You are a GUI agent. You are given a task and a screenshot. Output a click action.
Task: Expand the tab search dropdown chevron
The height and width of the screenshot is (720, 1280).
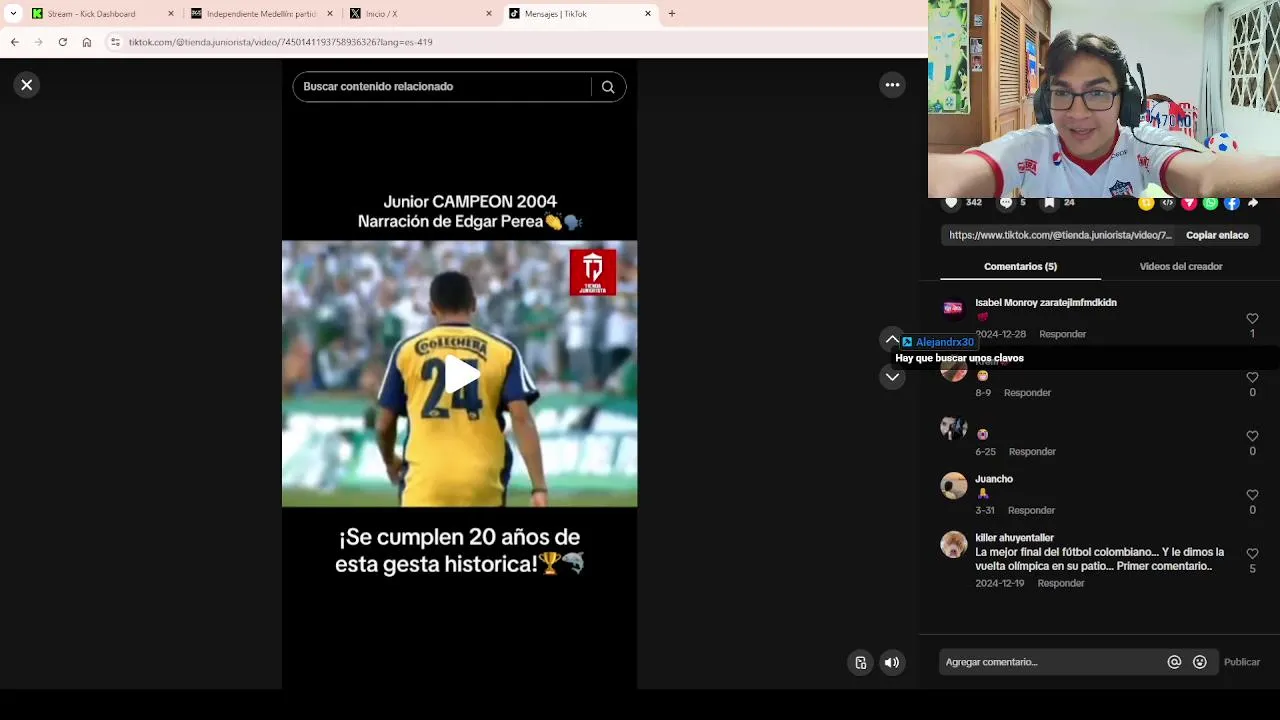coord(13,14)
